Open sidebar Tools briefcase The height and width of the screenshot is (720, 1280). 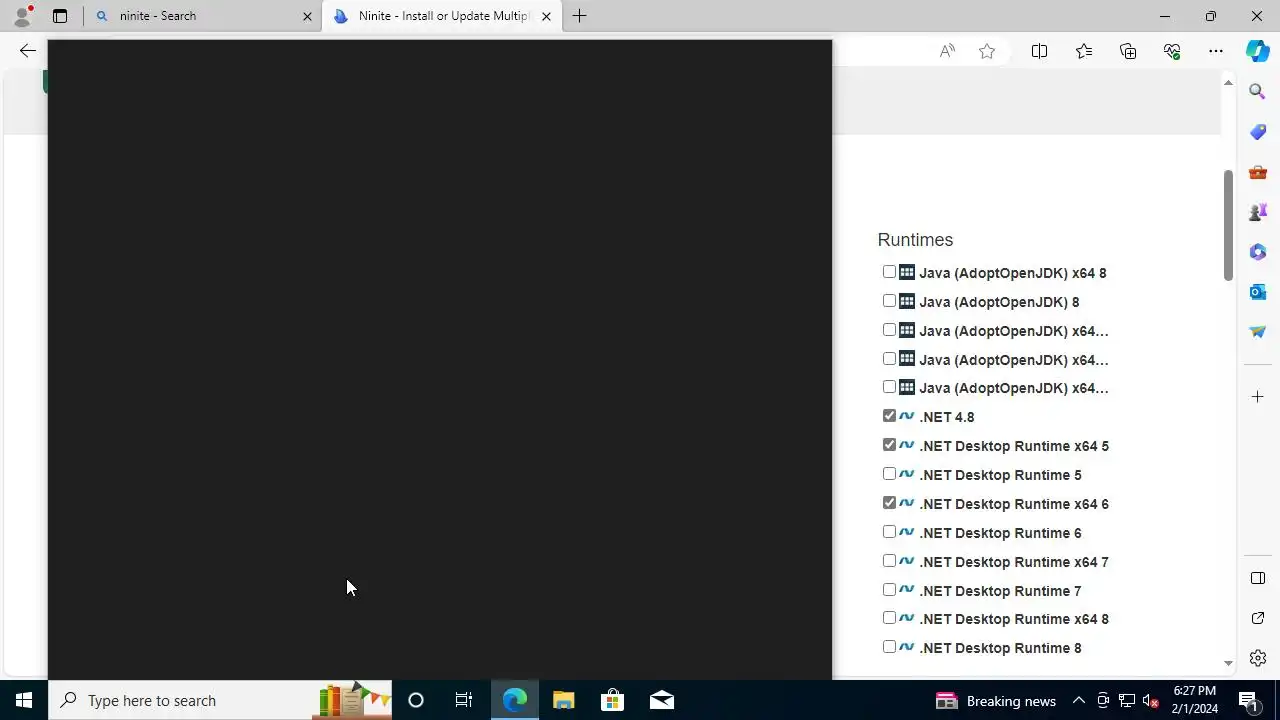[1258, 172]
